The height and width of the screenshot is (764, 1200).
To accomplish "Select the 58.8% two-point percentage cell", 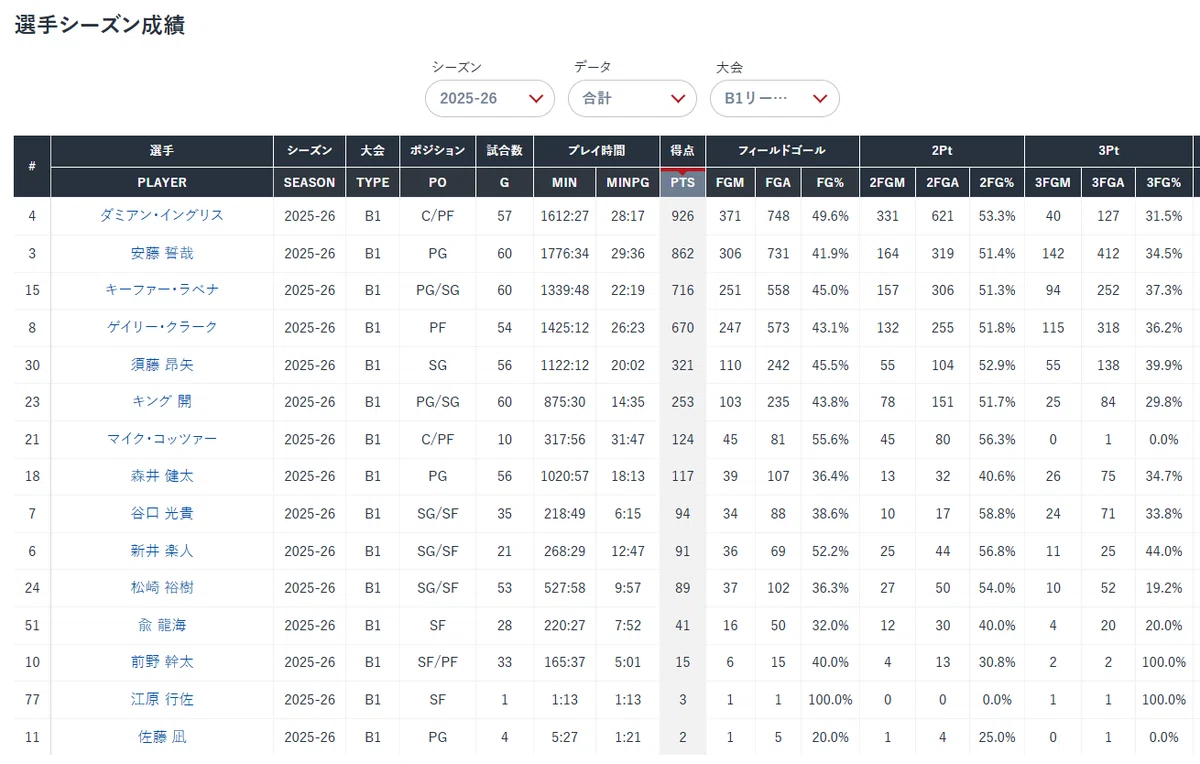I will tap(997, 515).
